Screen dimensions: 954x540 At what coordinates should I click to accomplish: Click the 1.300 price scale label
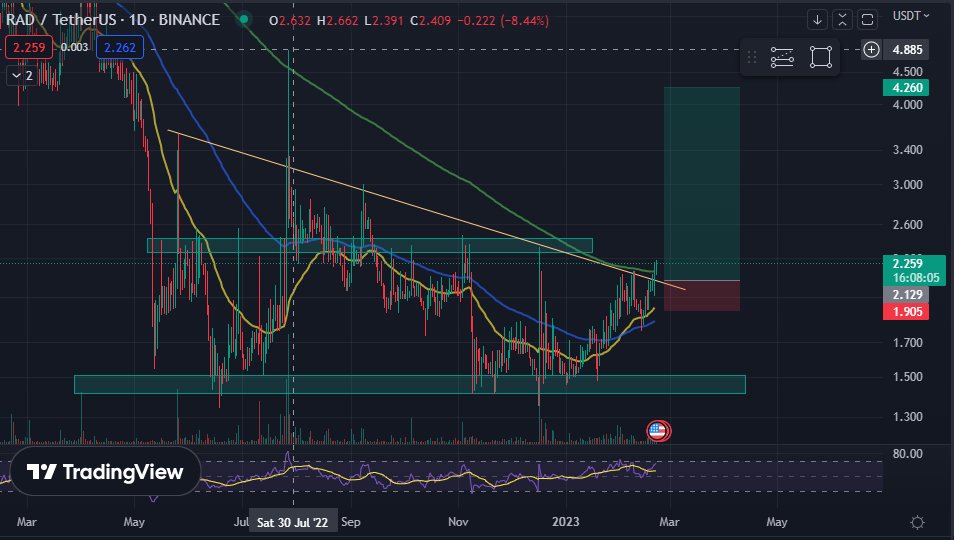coord(907,417)
